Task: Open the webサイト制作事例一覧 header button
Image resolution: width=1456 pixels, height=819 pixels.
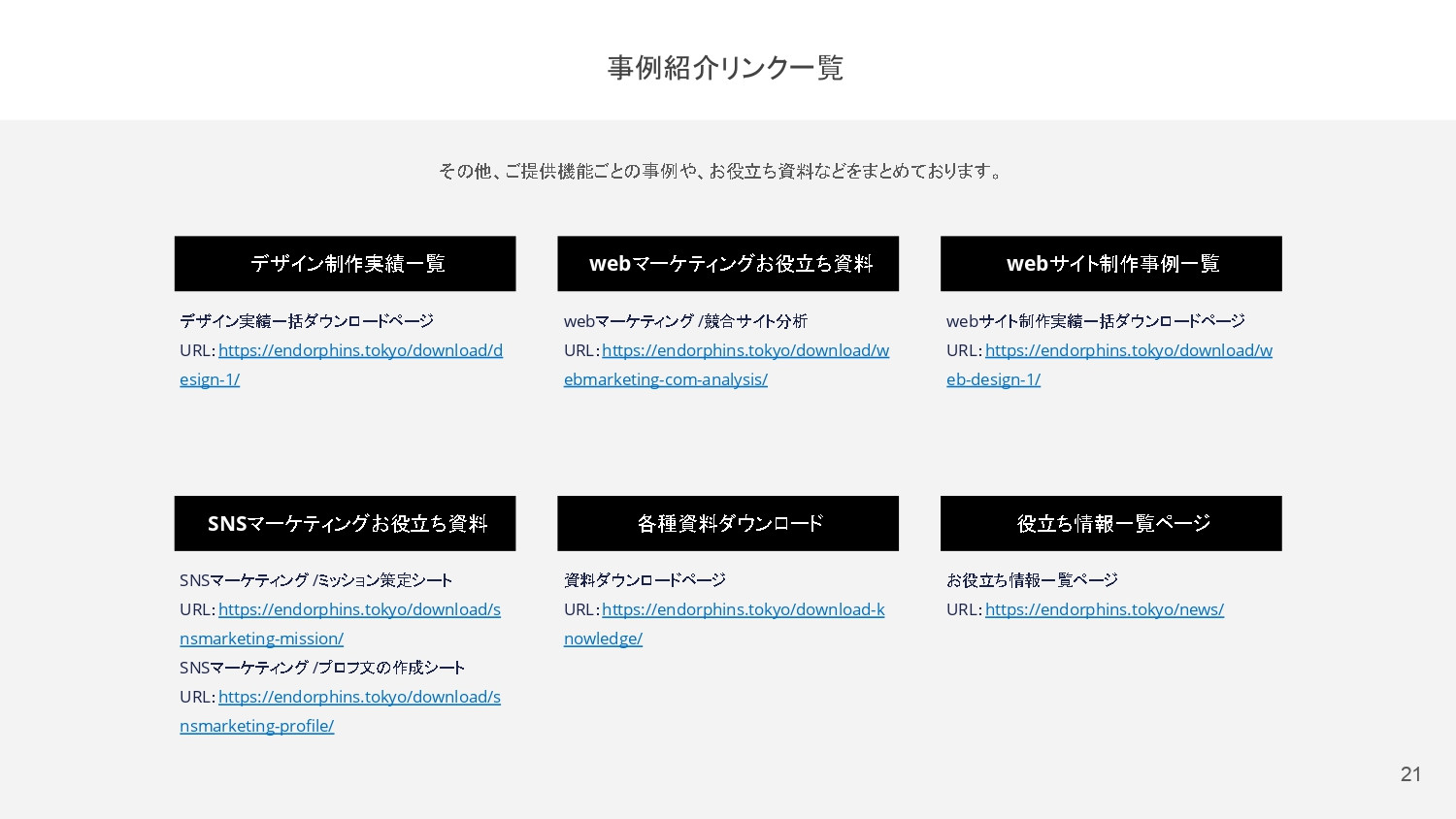Action: (1110, 263)
